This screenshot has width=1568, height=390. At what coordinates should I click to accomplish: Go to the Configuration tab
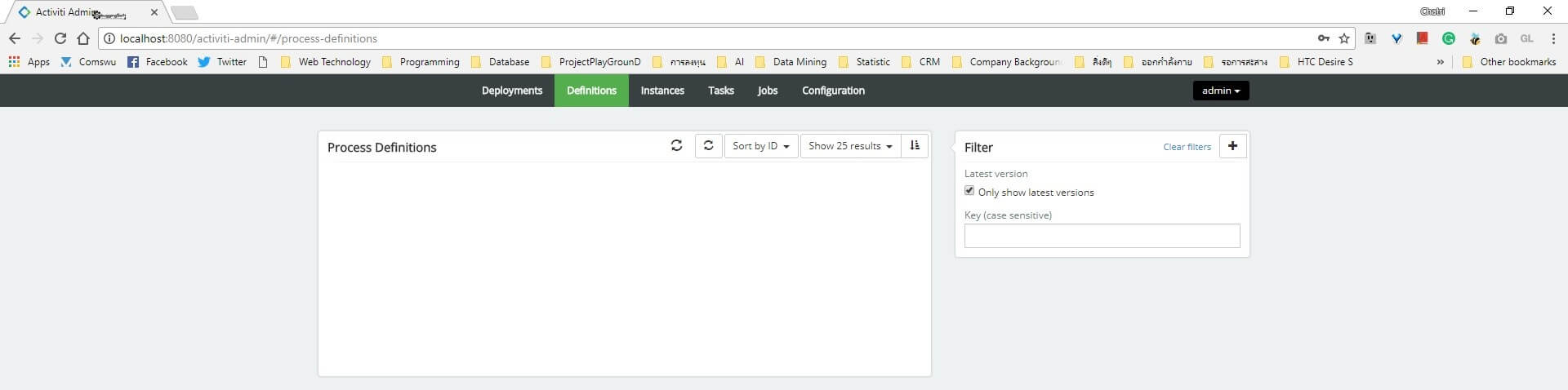coord(833,91)
